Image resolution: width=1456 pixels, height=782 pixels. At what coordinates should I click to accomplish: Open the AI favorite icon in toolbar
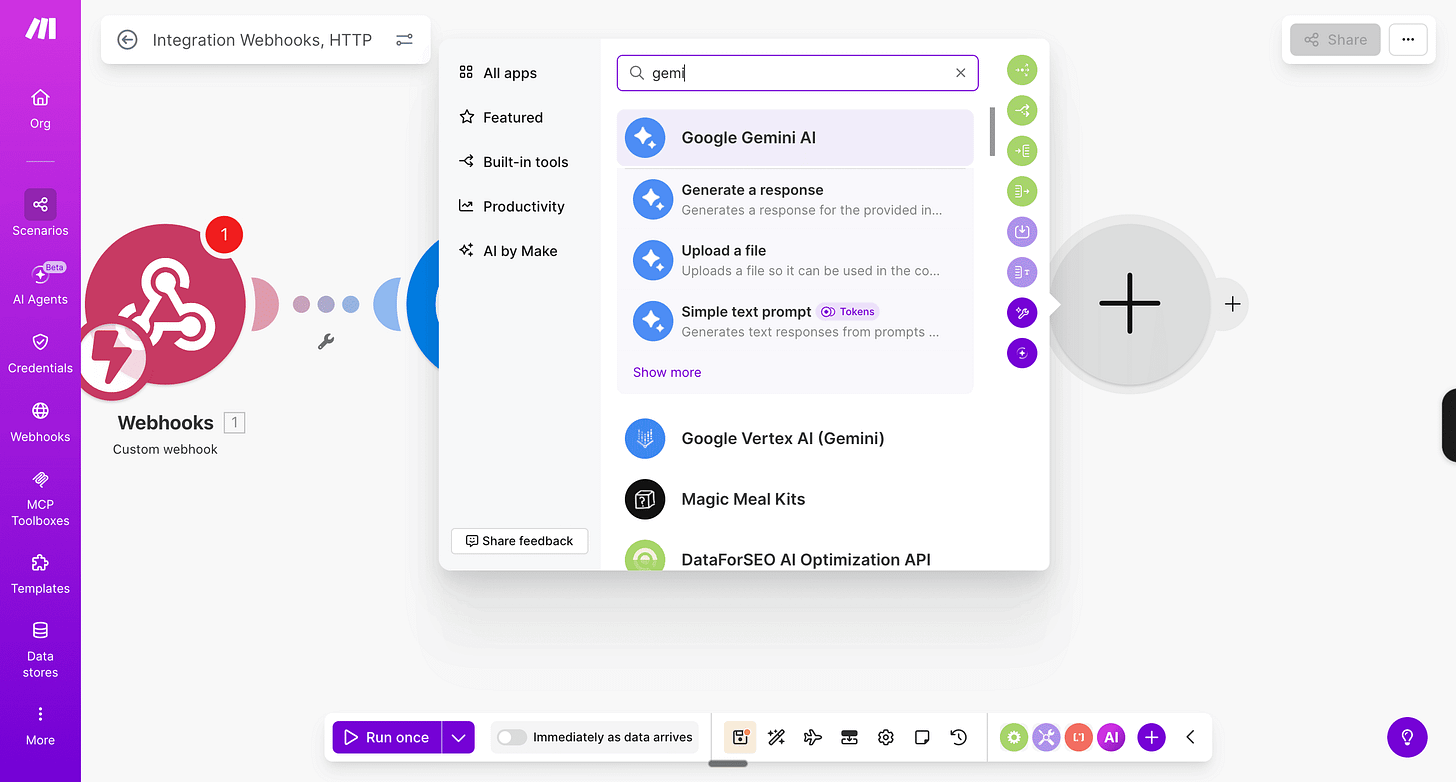pyautogui.click(x=1111, y=737)
